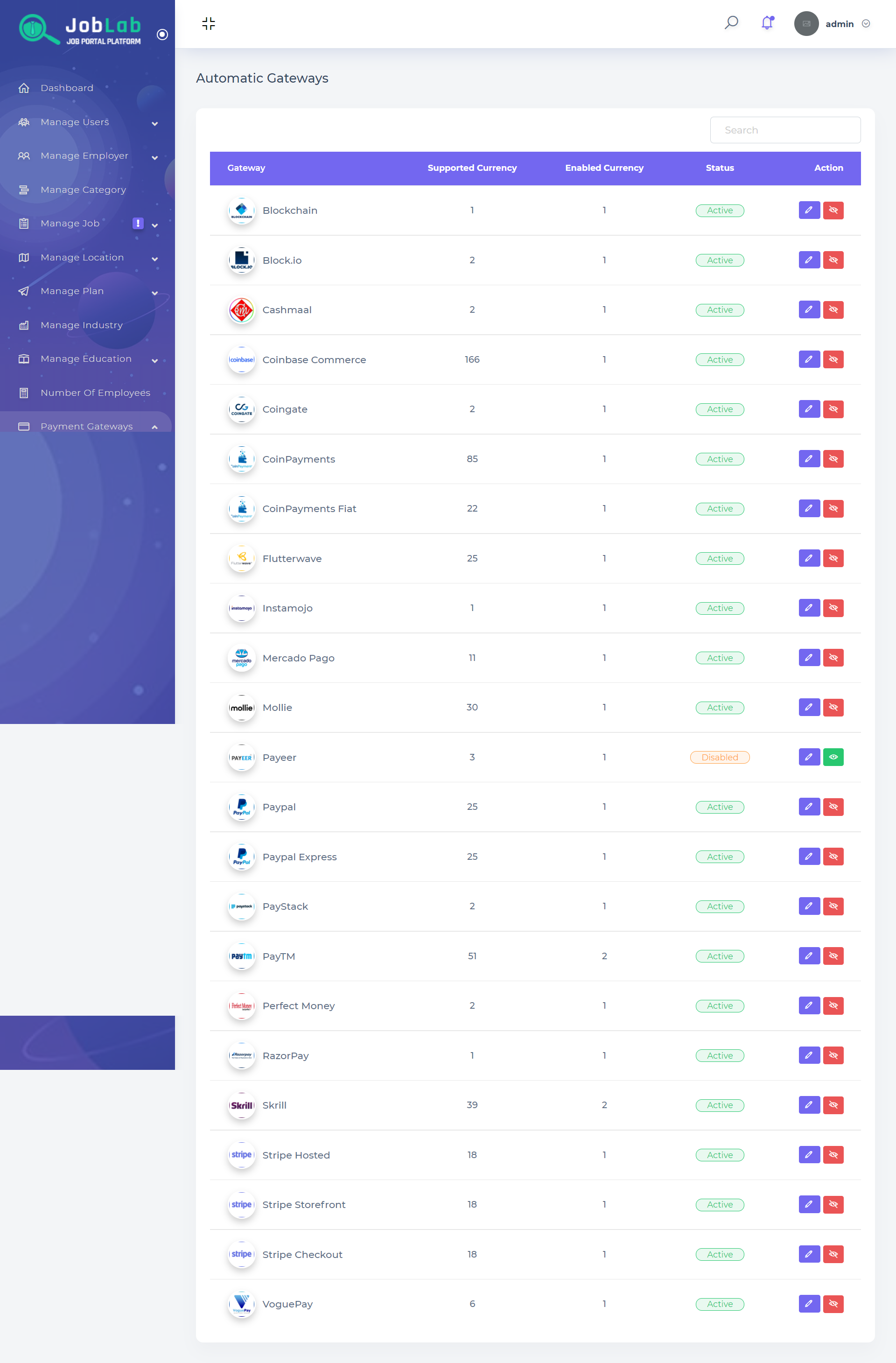Open the search magnifier in the top bar

[731, 23]
